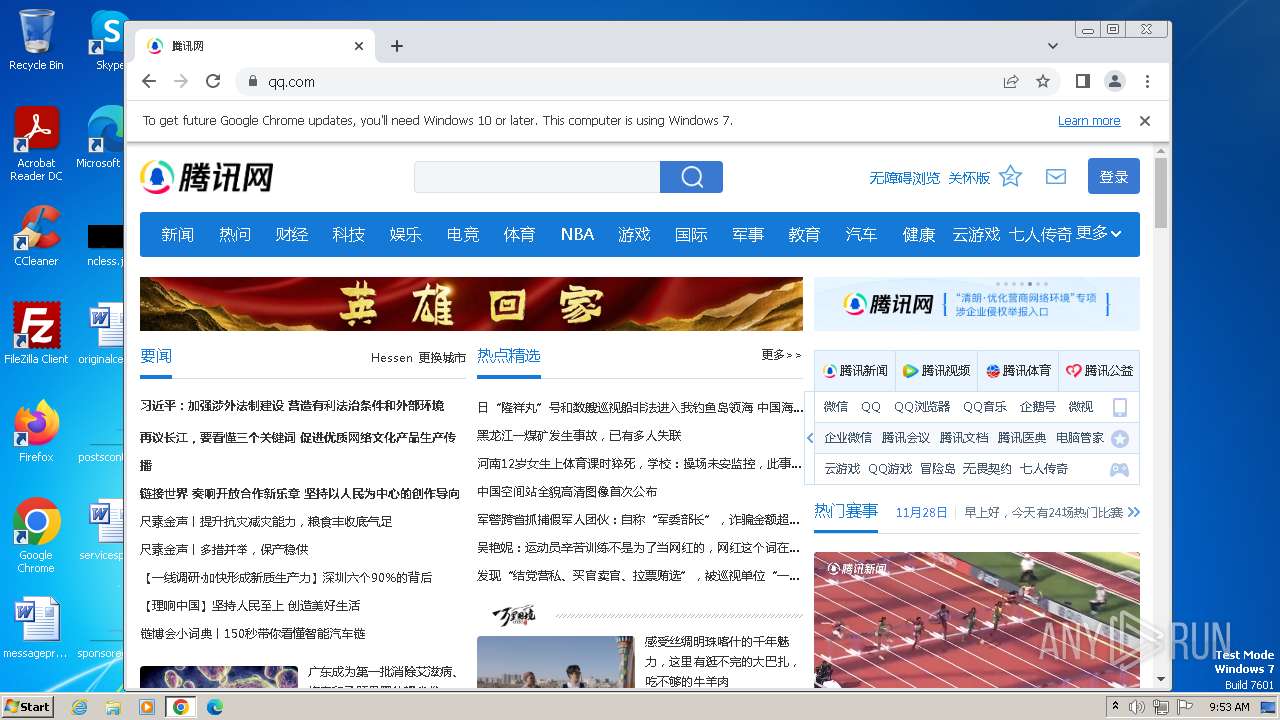Click the favorites star icon near 关怀版
This screenshot has width=1280, height=720.
point(1011,177)
